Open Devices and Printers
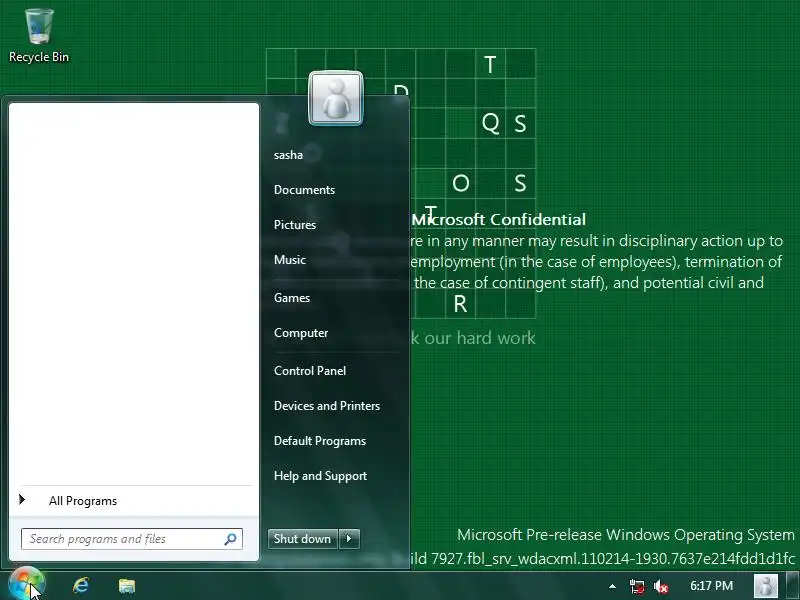Screen dimensions: 800x600 pos(327,406)
